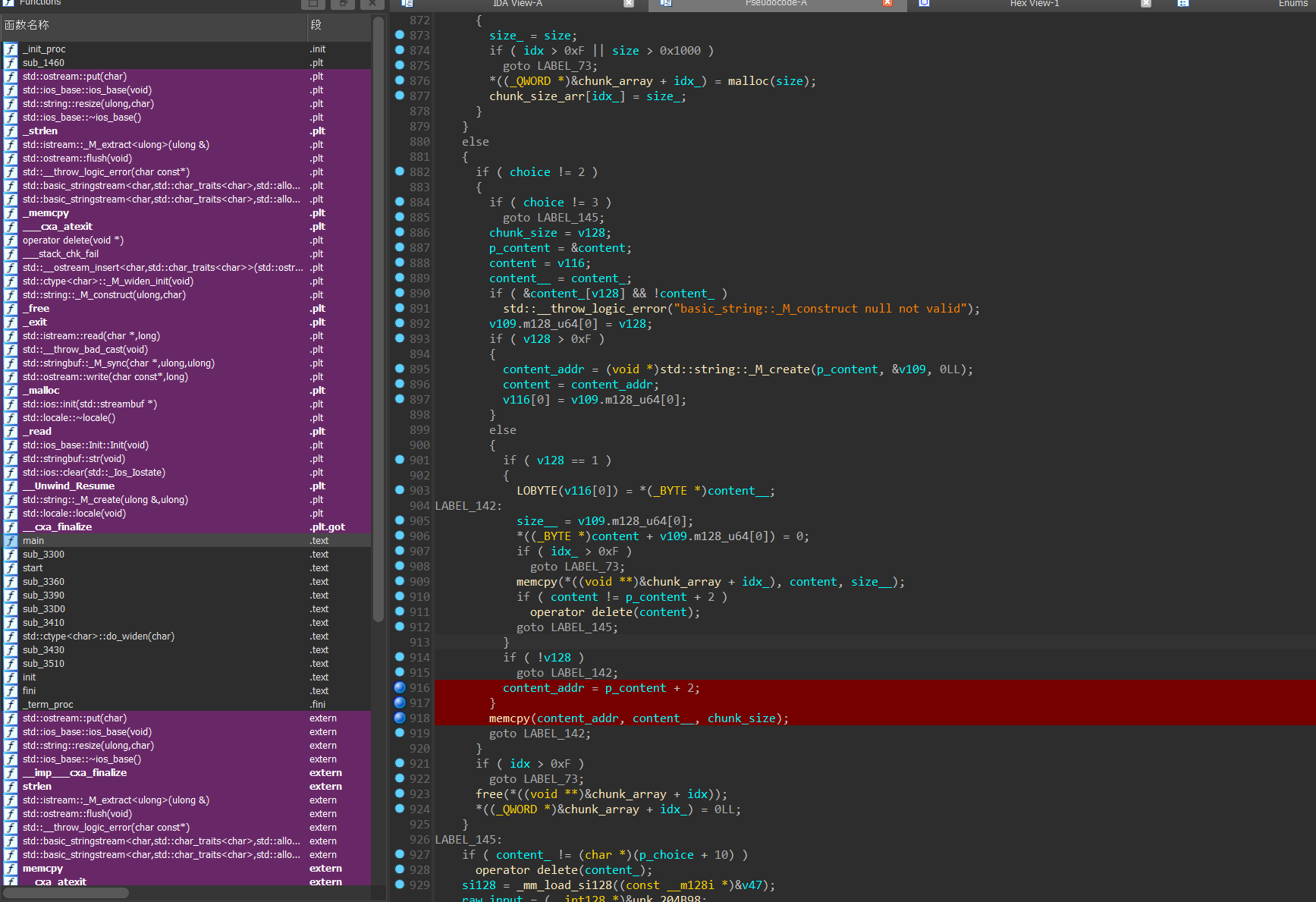Toggle breakpoint dot on line 876
This screenshot has width=1316, height=902.
pyautogui.click(x=400, y=80)
